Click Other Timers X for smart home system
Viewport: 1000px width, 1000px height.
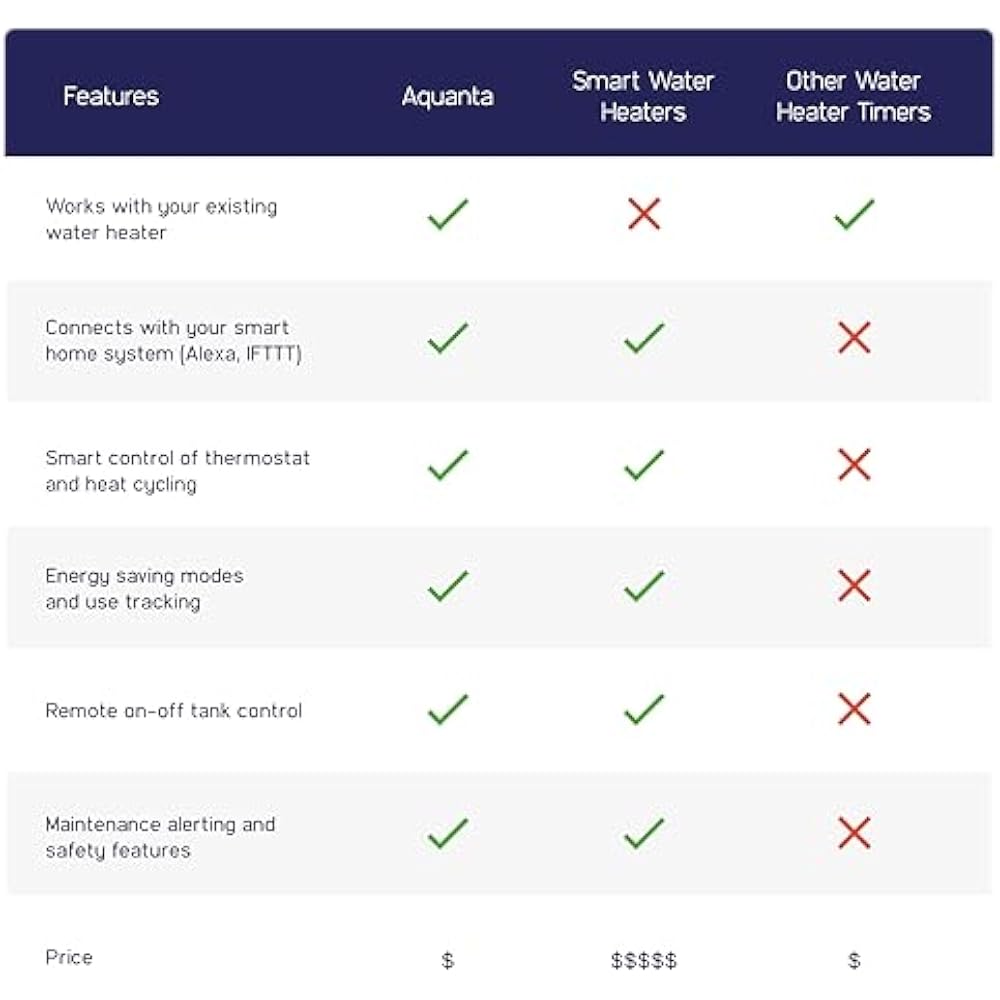click(854, 338)
